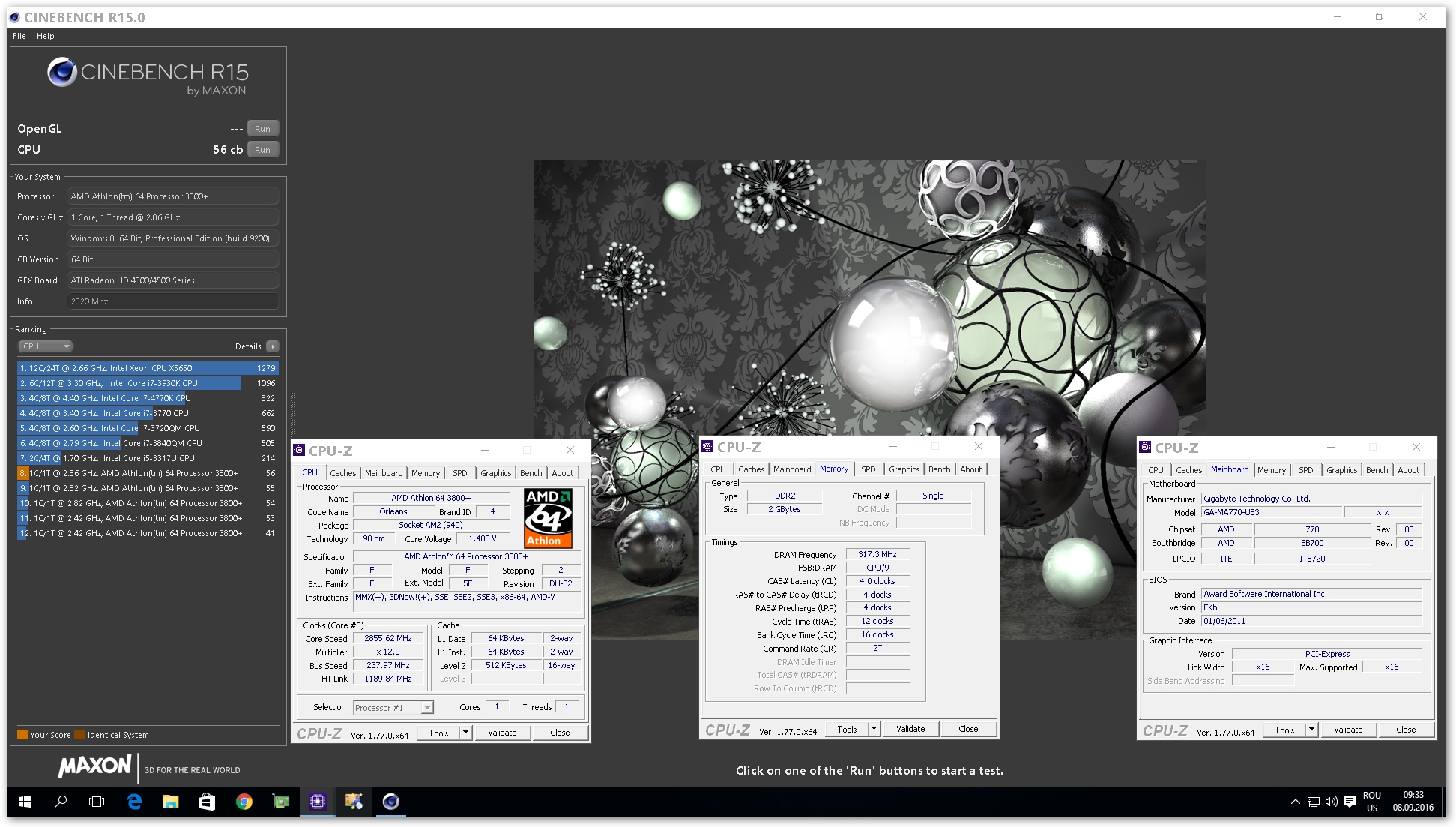
Task: Switch to Caches tab in first CPU-Z
Action: pyautogui.click(x=343, y=473)
